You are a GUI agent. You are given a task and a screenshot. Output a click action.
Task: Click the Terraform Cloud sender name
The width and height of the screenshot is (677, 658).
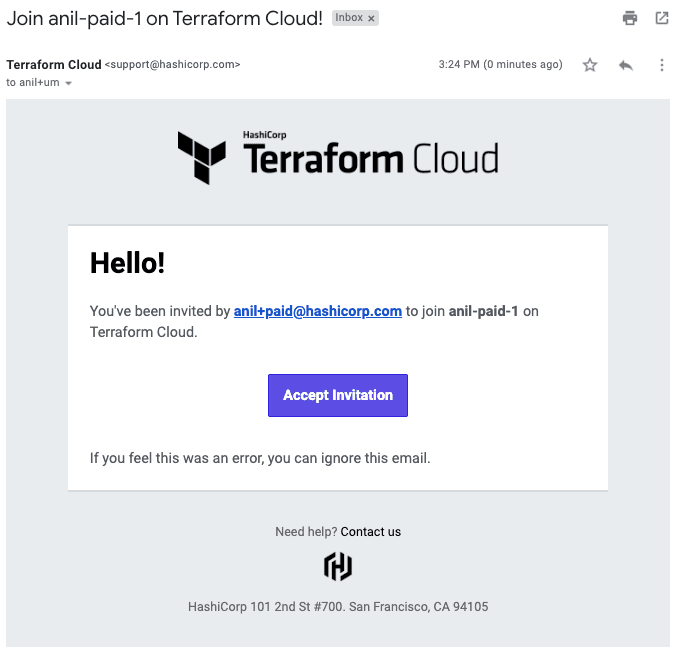click(53, 65)
